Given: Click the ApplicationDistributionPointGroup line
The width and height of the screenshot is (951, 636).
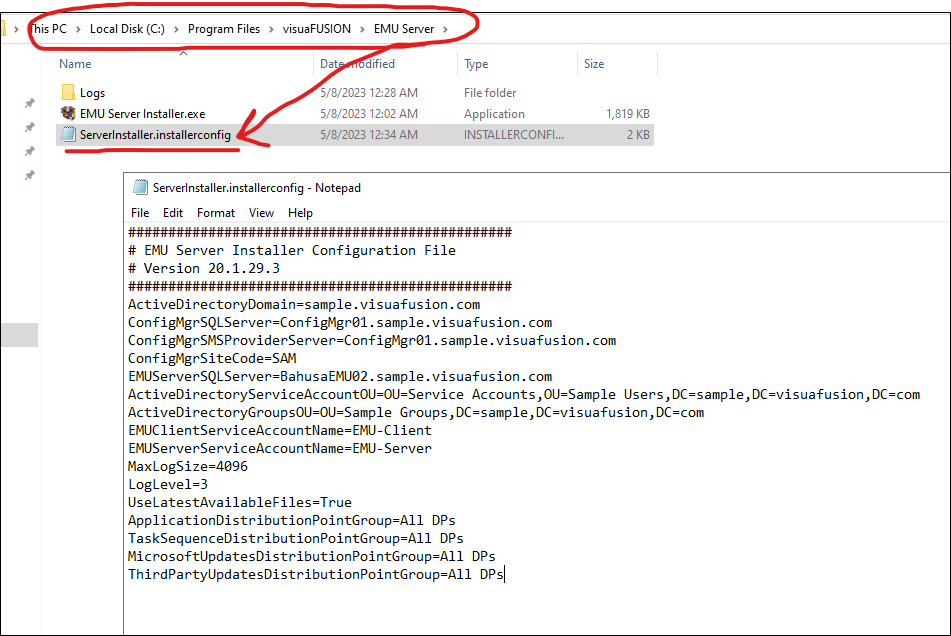Looking at the screenshot, I should pos(292,520).
